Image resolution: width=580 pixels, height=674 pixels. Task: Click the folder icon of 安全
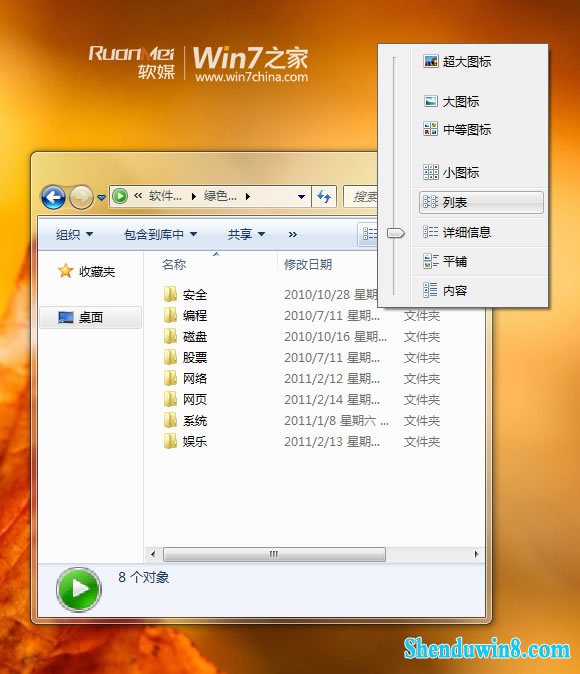coord(170,294)
